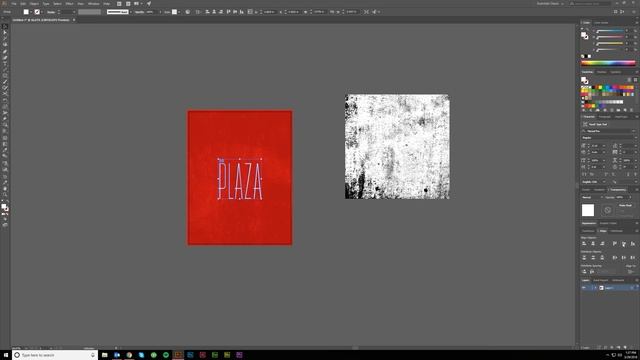Screen dimensions: 640x360
Task: Click the Recolor Artwork icon in control bar
Action: click(188, 12)
